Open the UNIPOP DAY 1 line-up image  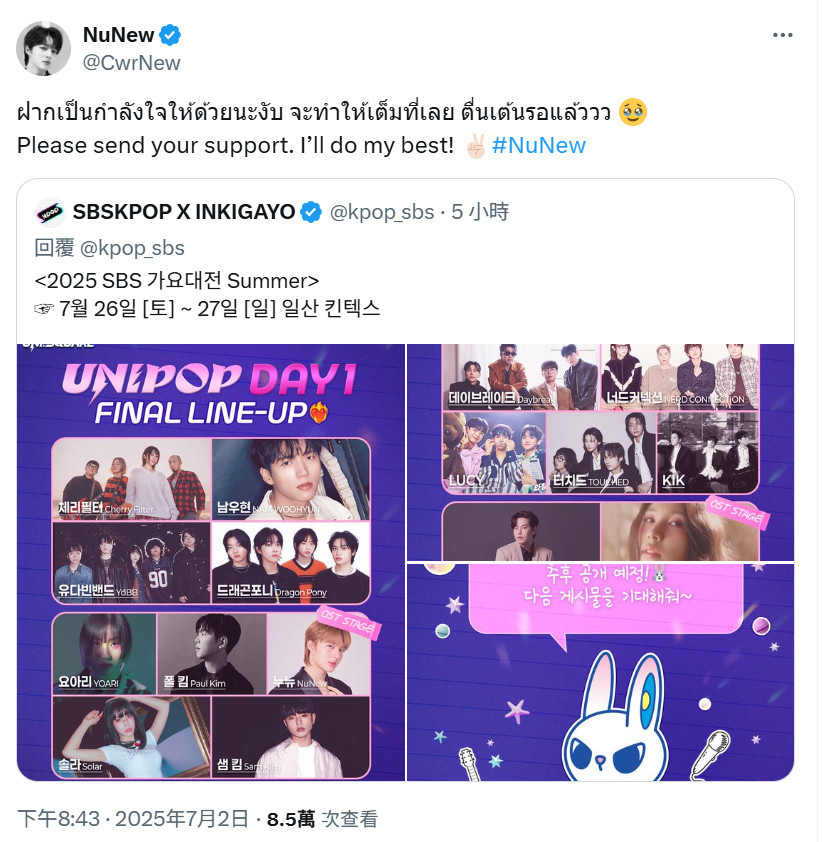211,562
